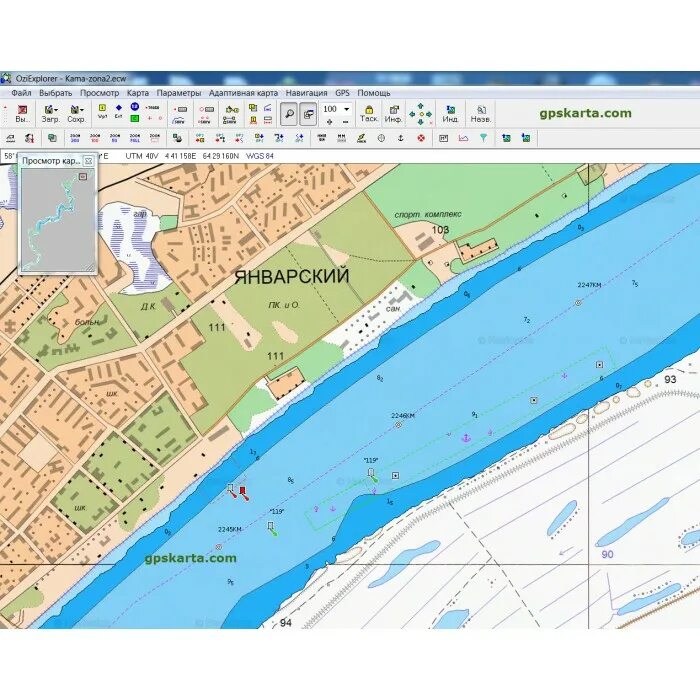
Task: Open the GPS menu
Action: click(342, 93)
